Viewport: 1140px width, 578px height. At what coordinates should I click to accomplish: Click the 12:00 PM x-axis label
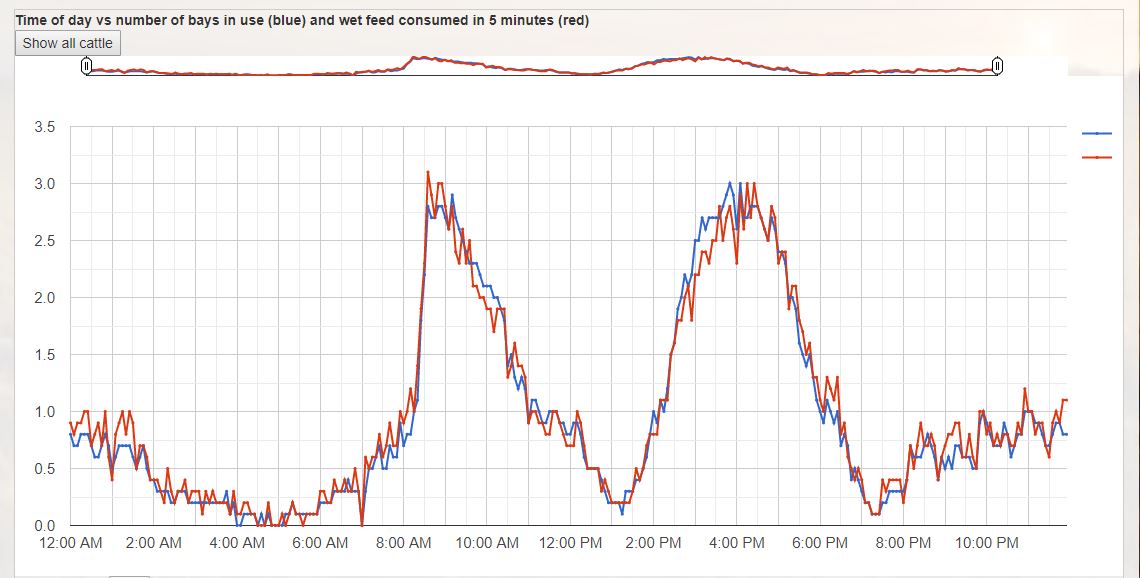570,543
